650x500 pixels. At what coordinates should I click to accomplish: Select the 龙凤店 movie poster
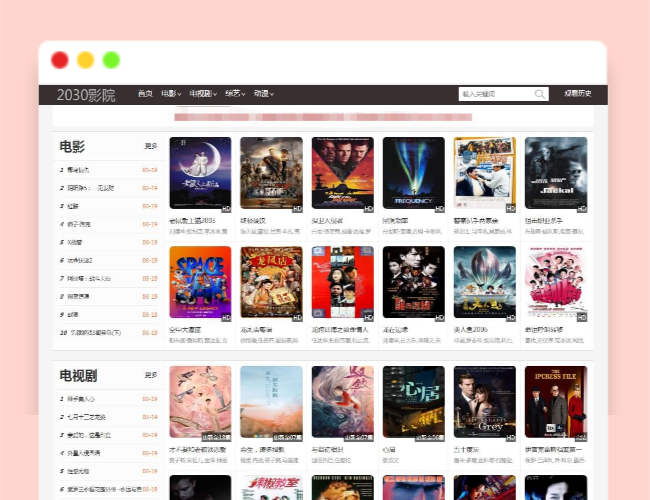[271, 283]
